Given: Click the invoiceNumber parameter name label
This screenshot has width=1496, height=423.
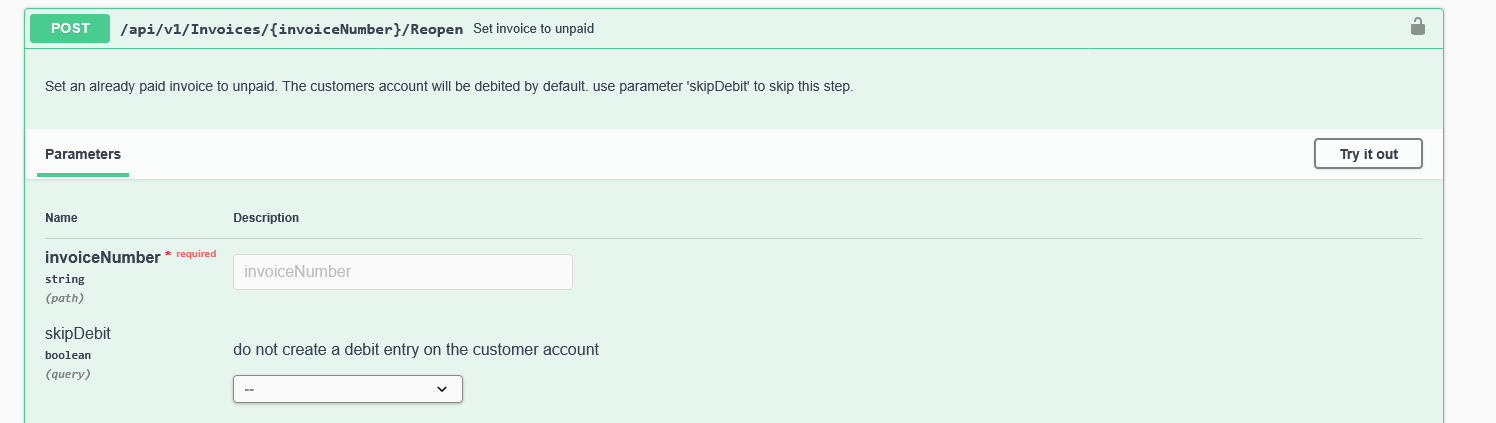Looking at the screenshot, I should [x=102, y=258].
